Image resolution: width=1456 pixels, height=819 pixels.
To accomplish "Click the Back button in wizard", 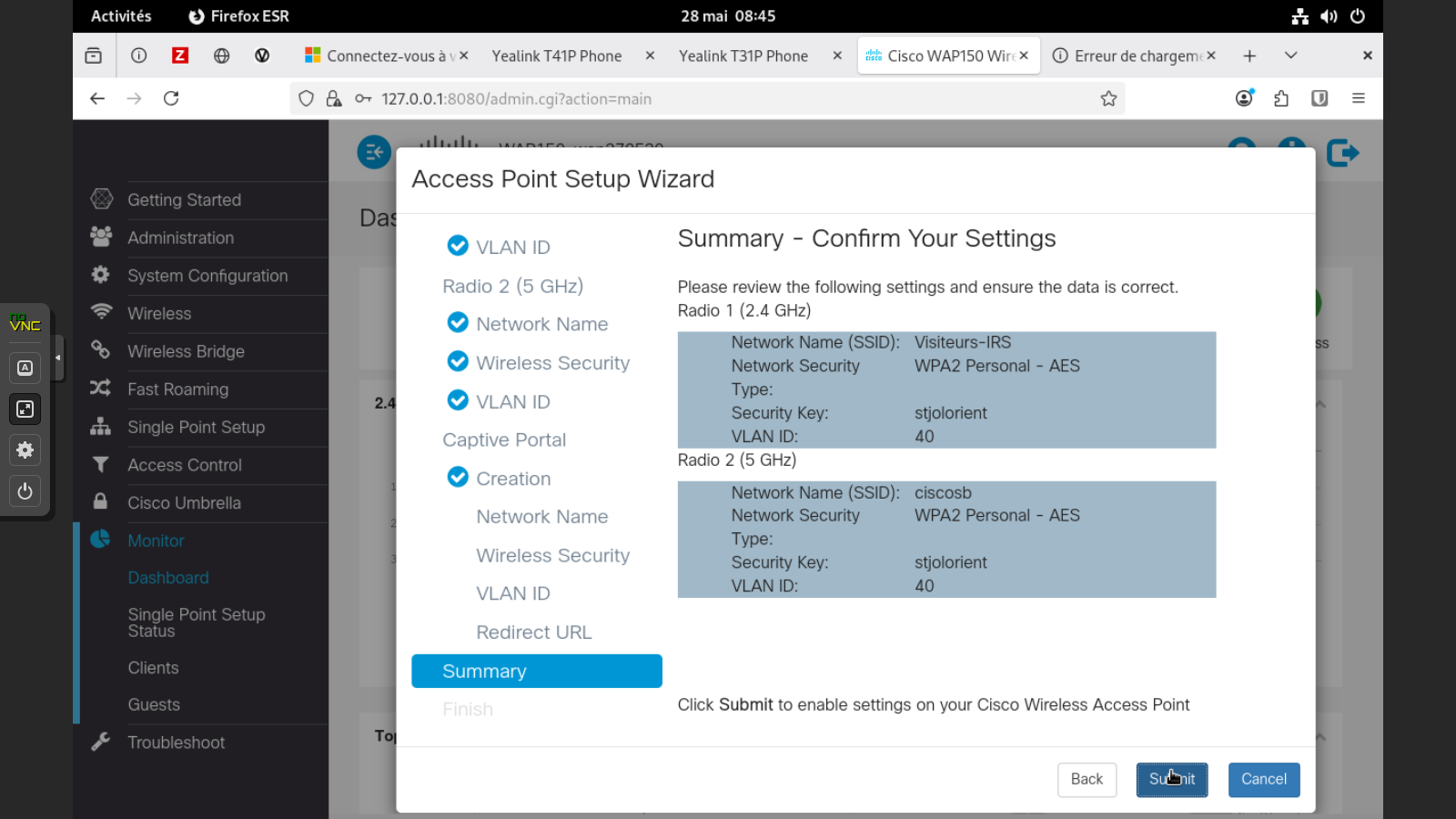I will coord(1087,779).
